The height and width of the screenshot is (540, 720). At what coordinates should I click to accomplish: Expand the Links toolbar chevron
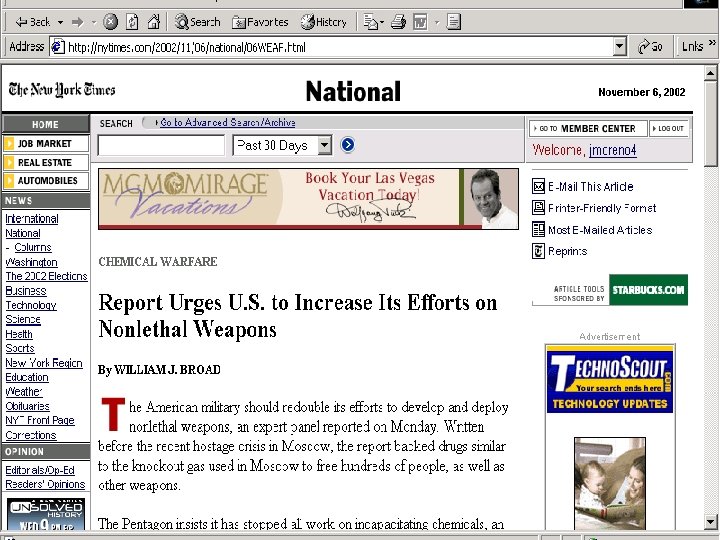(x=712, y=43)
